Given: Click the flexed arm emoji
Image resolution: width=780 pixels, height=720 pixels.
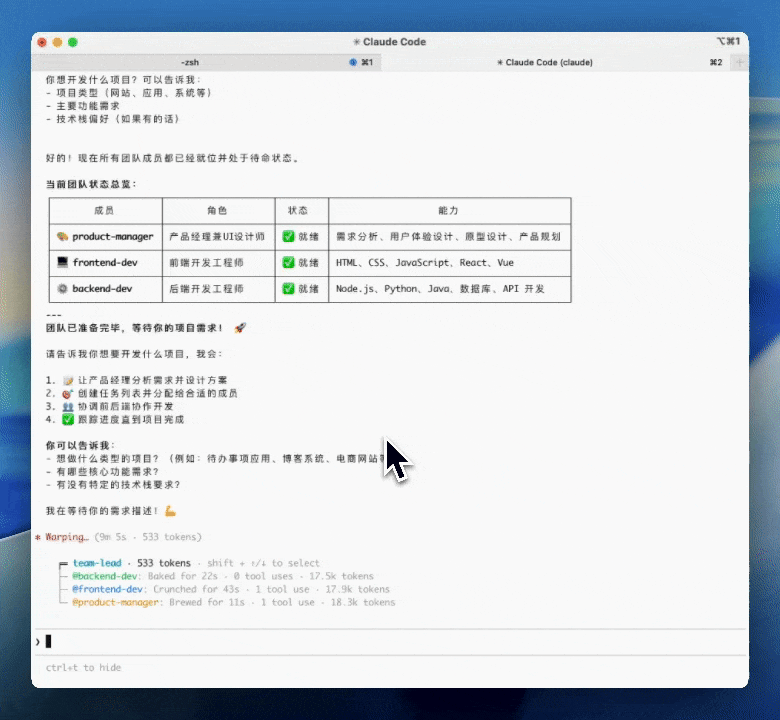Looking at the screenshot, I should point(170,511).
